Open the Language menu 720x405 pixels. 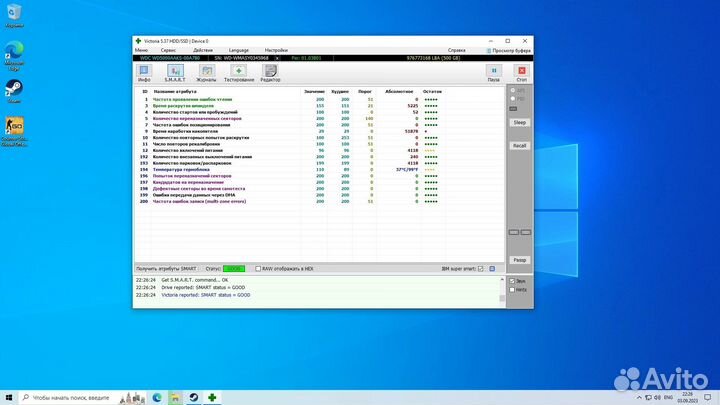click(x=239, y=50)
